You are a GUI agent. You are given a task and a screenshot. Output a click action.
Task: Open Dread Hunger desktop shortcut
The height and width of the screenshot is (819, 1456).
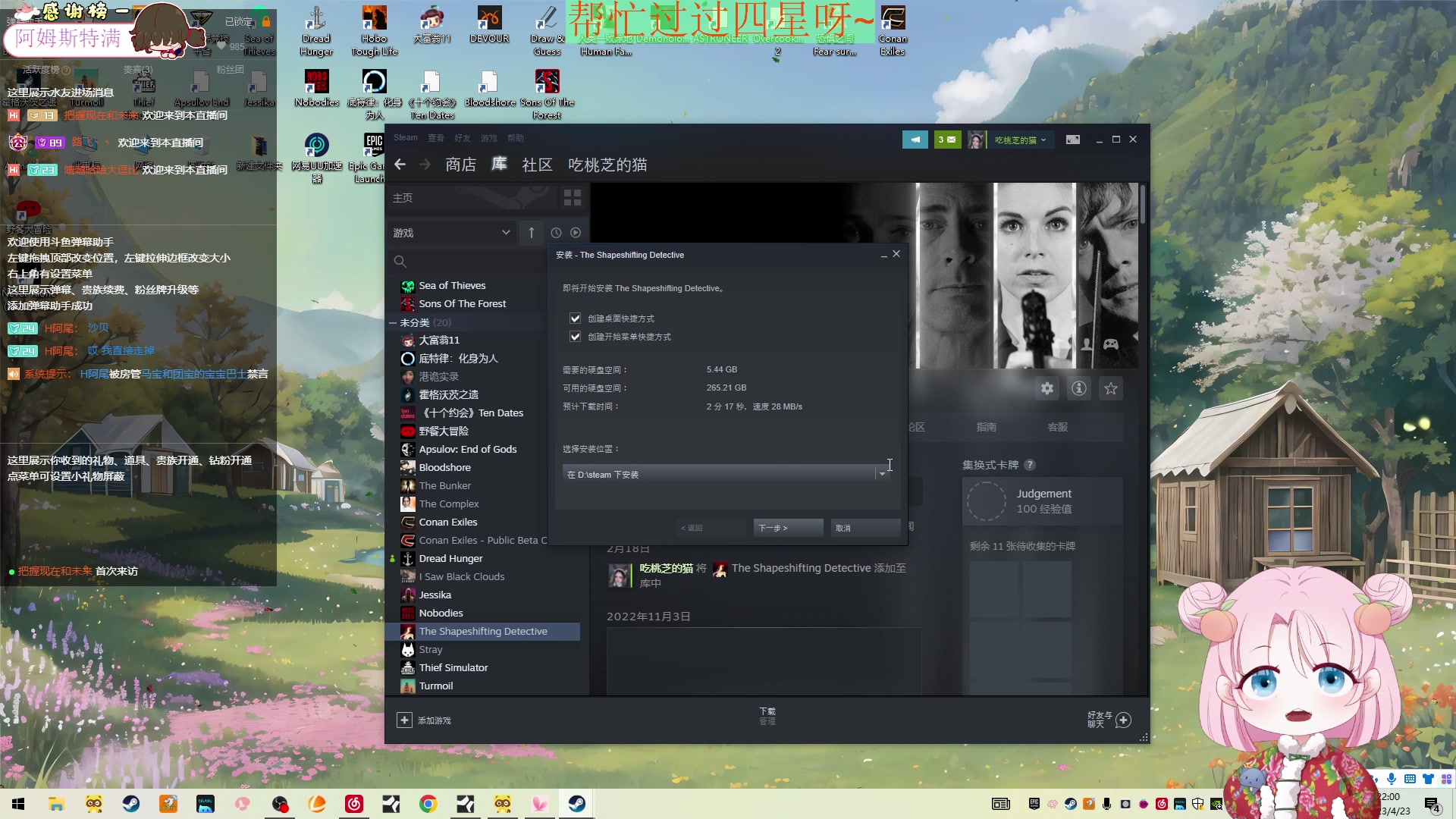pos(316,30)
